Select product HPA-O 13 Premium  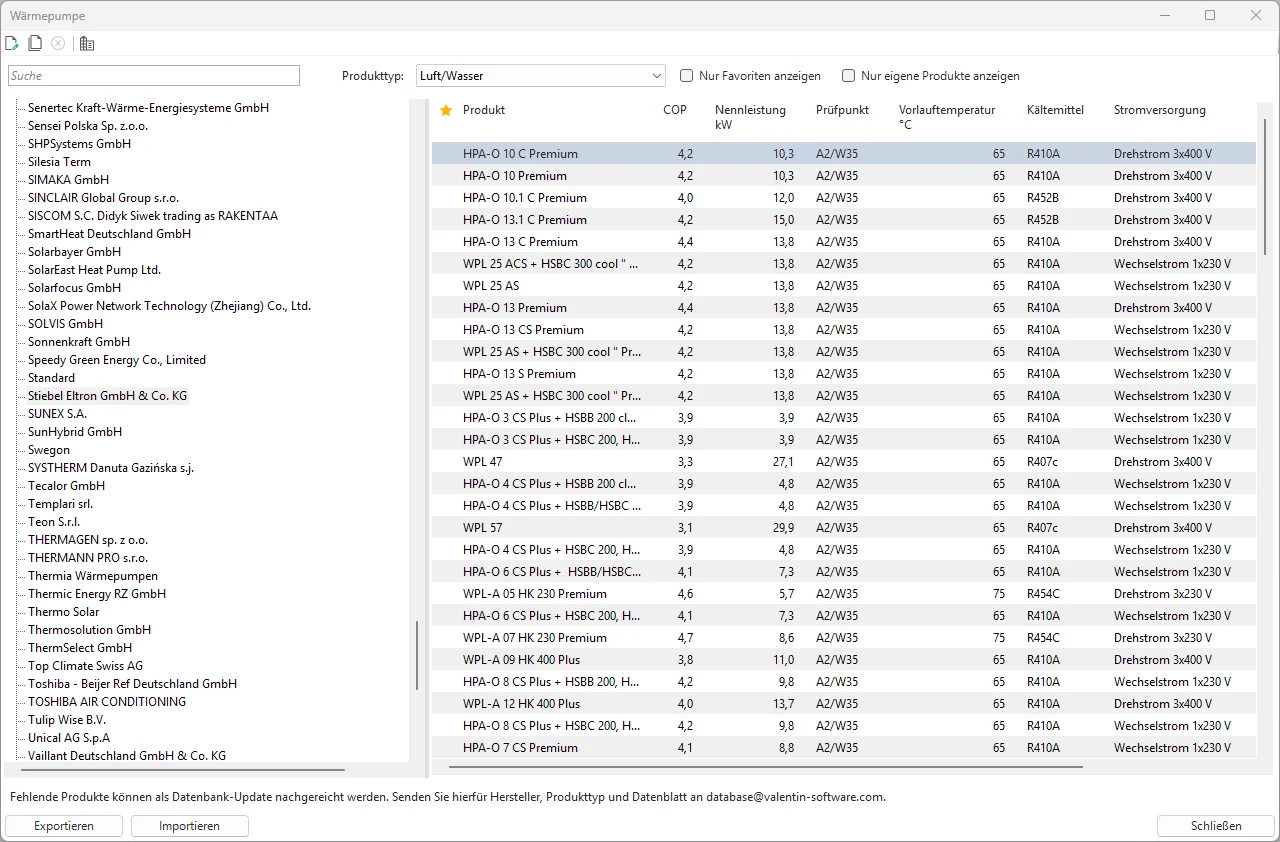click(x=512, y=307)
